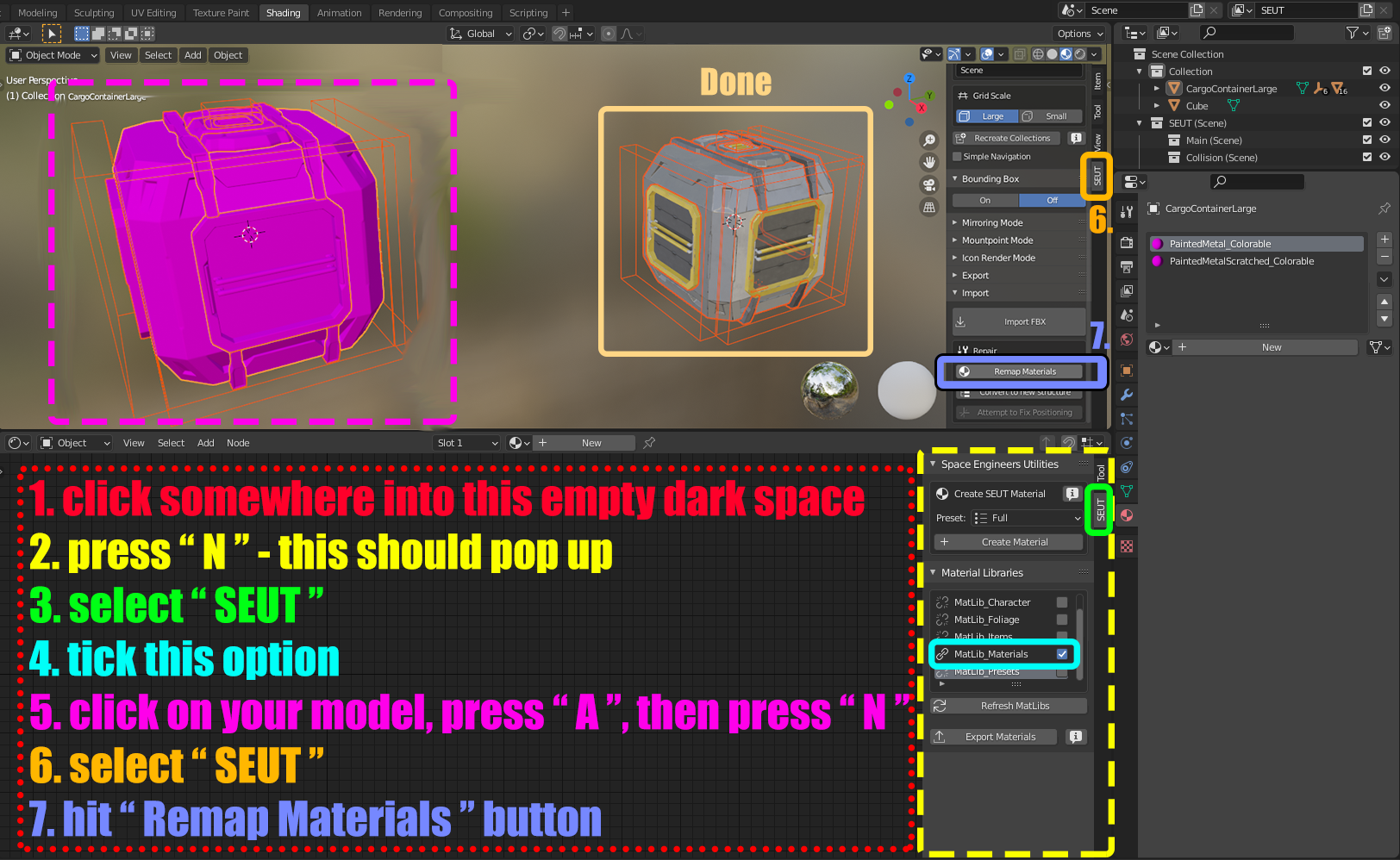Select the Select Box tool icon
1400x860 pixels.
tap(82, 34)
